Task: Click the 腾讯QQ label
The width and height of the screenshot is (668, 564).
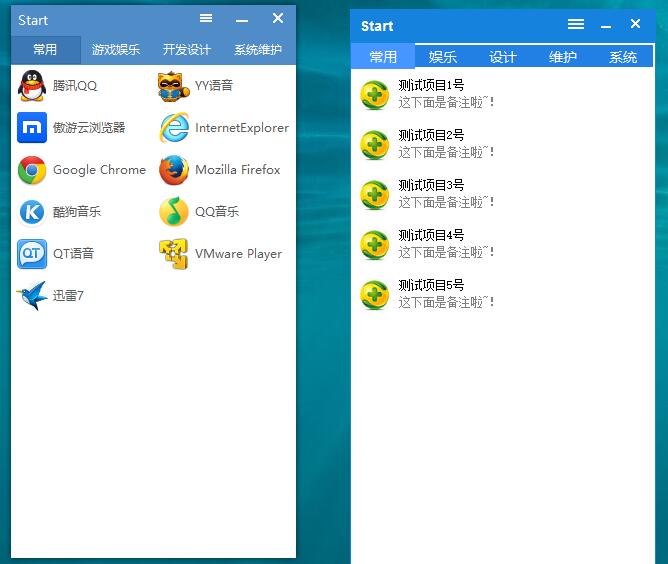Action: 75,86
